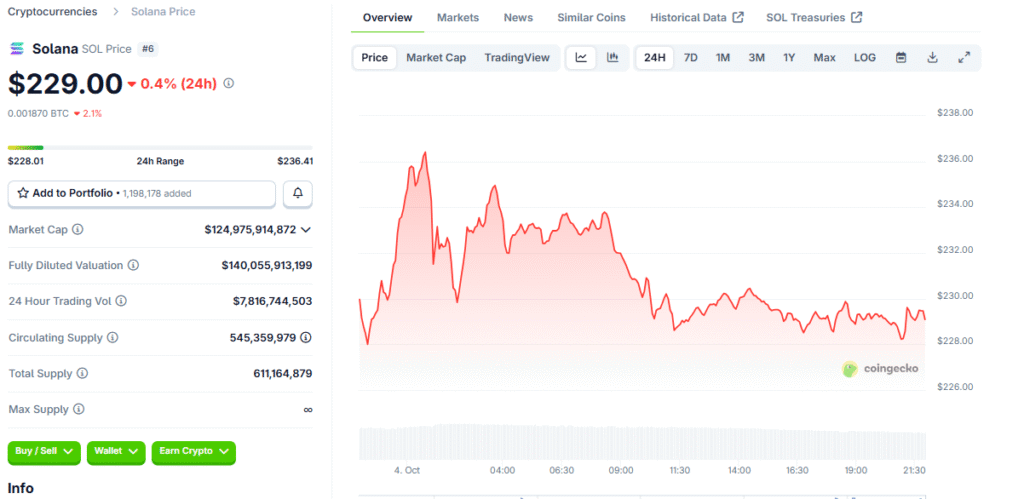Navigate to Cryptocurrencies breadcrumb link
This screenshot has height=499, width=1024.
tap(53, 12)
